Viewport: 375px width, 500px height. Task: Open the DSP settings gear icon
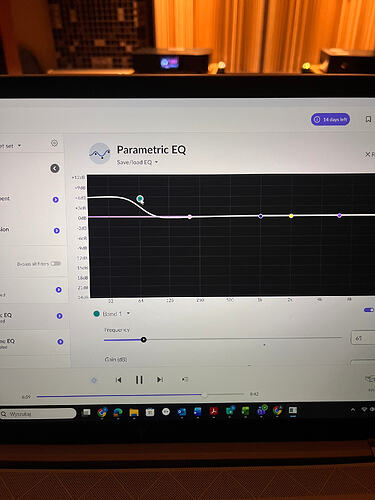tap(54, 143)
